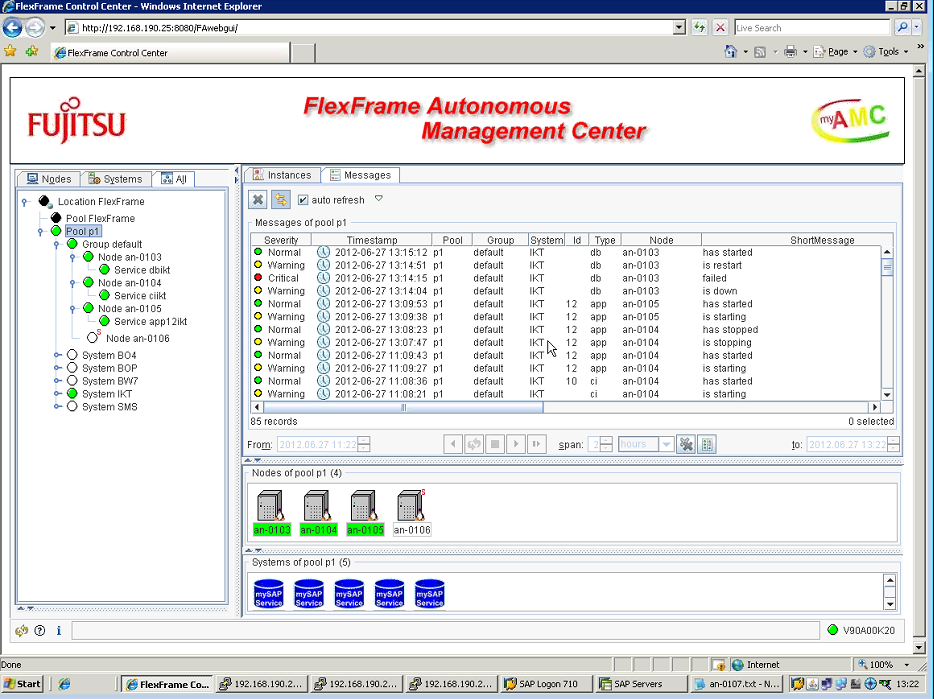
Task: Click the help question mark icon at bottom
Action: [38, 631]
